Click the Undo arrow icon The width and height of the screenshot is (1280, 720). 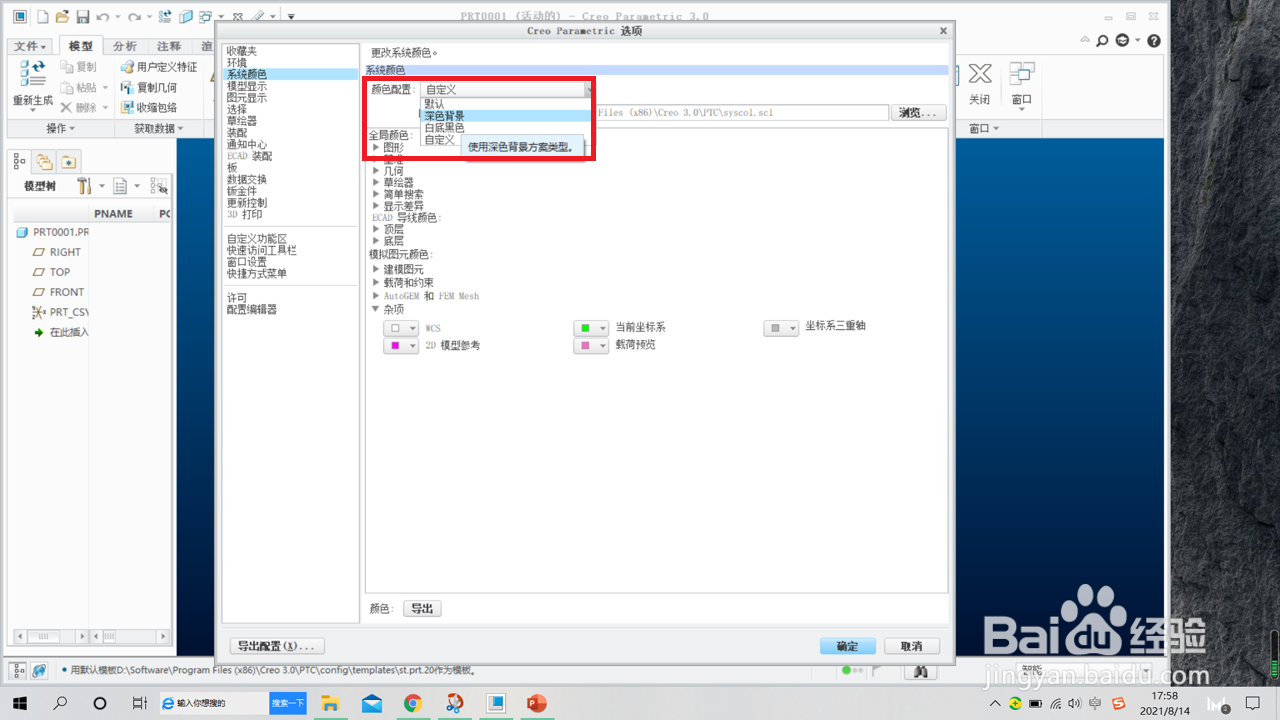tap(102, 16)
